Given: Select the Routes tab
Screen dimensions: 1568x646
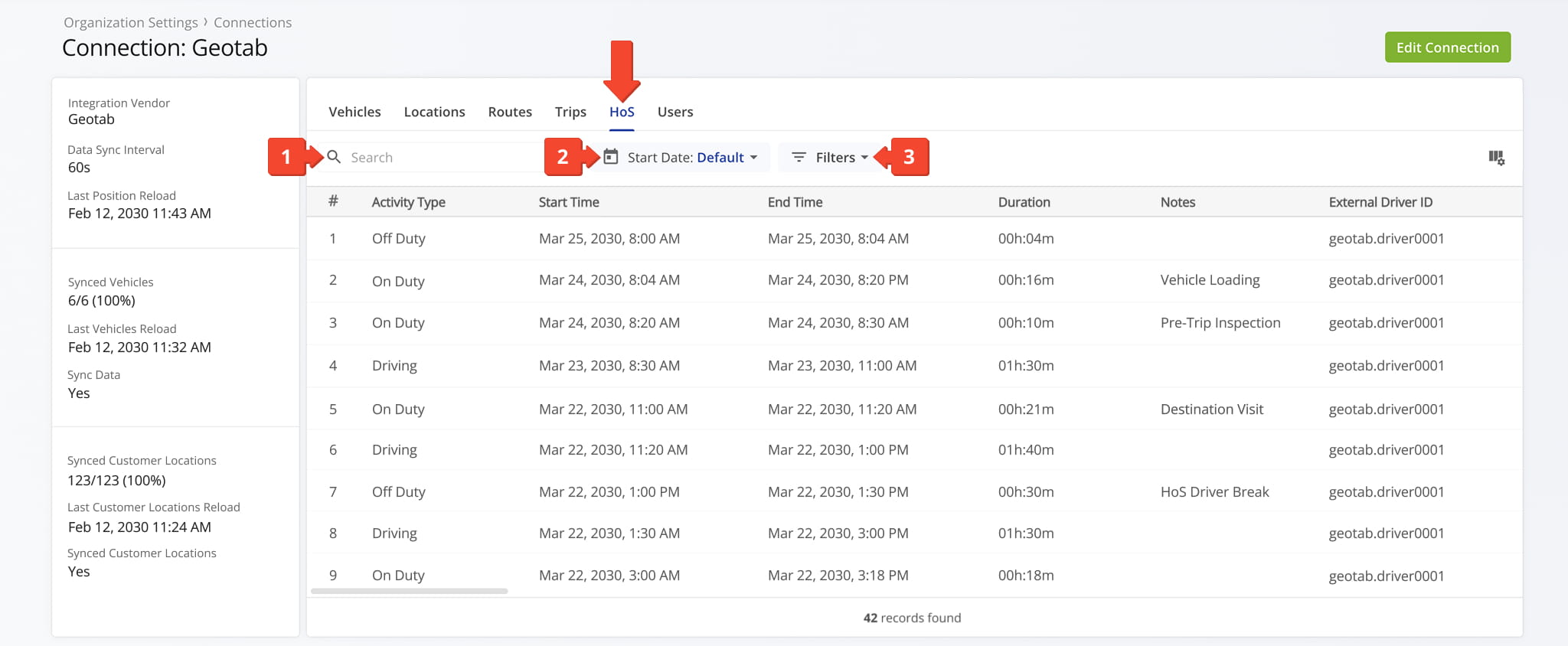Looking at the screenshot, I should coord(510,112).
